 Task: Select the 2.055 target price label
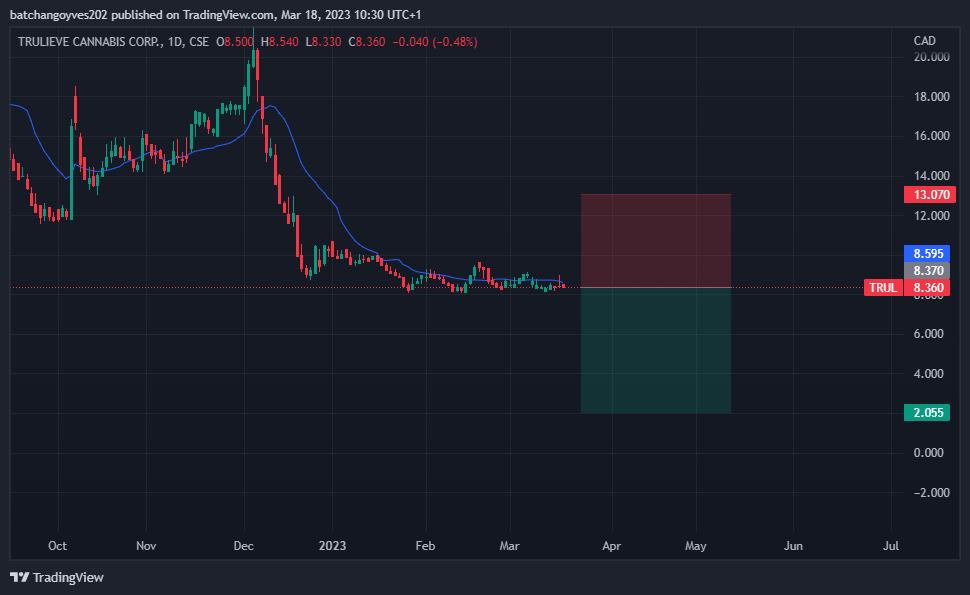coord(927,413)
